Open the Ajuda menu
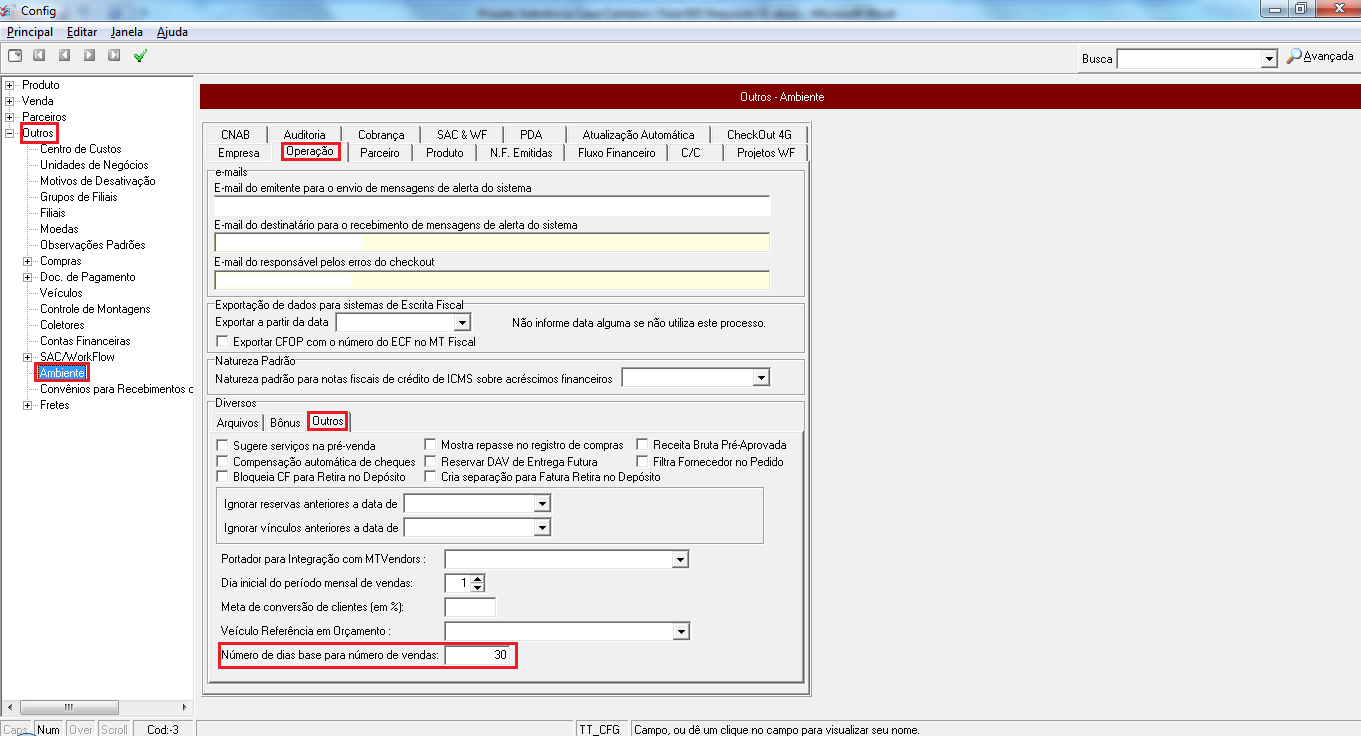The image size is (1361, 736). click(x=172, y=32)
